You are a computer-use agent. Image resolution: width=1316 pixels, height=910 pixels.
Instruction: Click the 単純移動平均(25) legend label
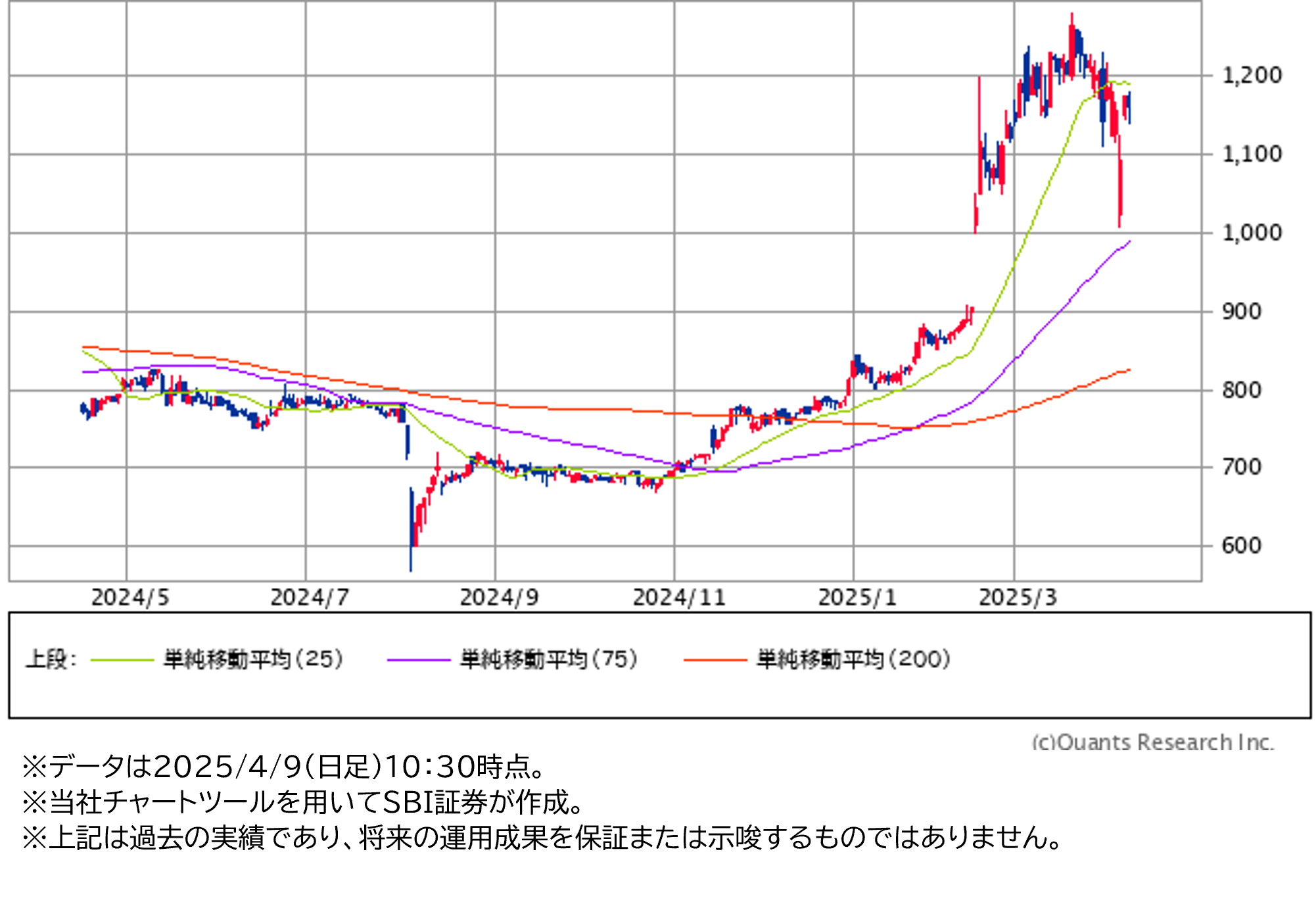(x=253, y=659)
